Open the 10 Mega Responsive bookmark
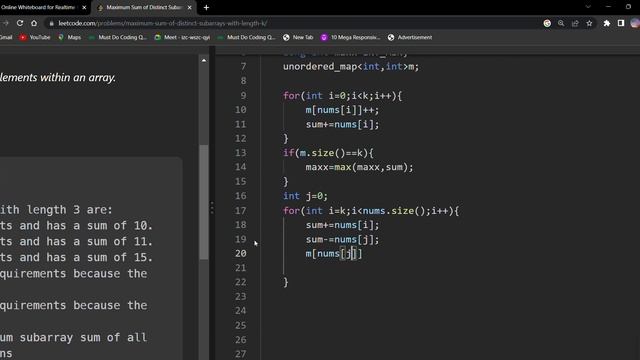This screenshot has width=640, height=360. (350, 37)
